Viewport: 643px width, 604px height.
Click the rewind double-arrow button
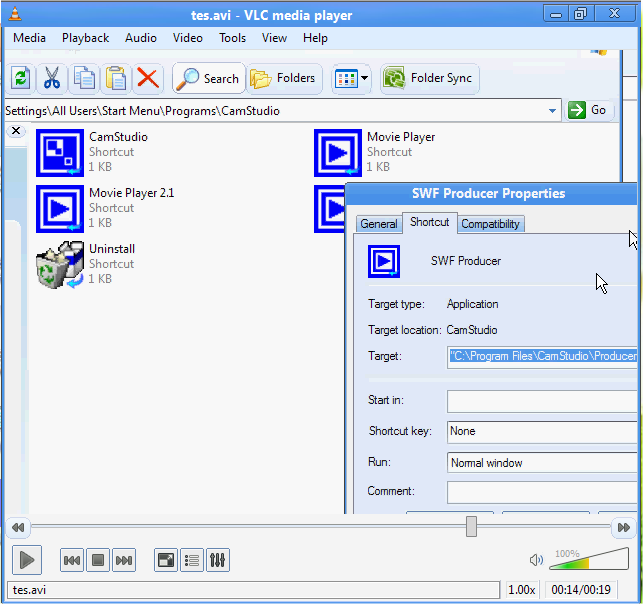[x=18, y=527]
